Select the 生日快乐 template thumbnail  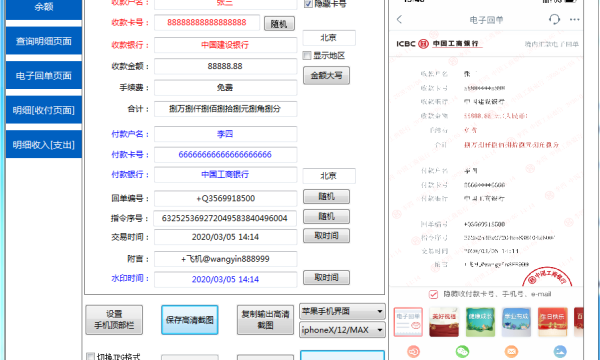[553, 322]
